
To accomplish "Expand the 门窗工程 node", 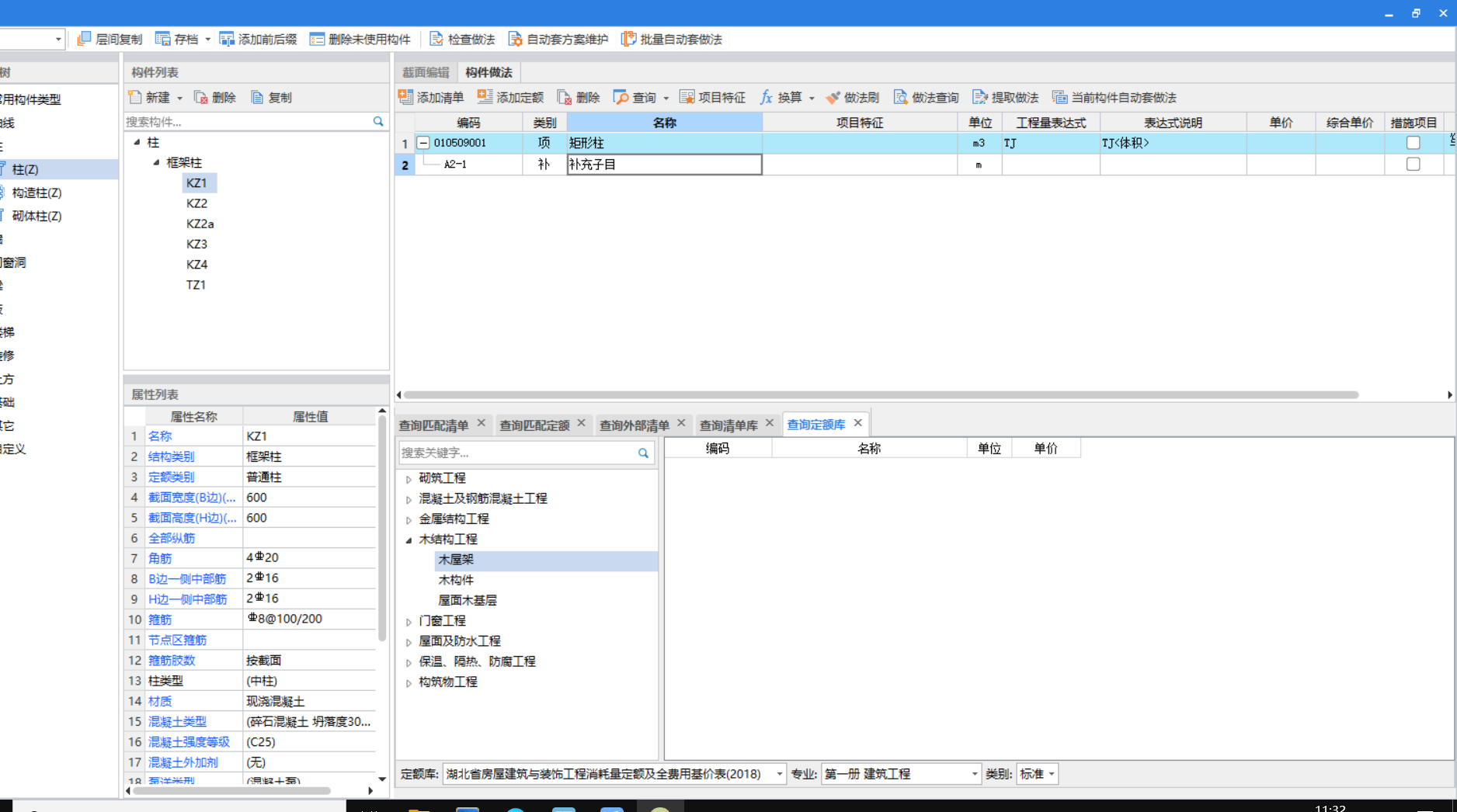I will [409, 622].
